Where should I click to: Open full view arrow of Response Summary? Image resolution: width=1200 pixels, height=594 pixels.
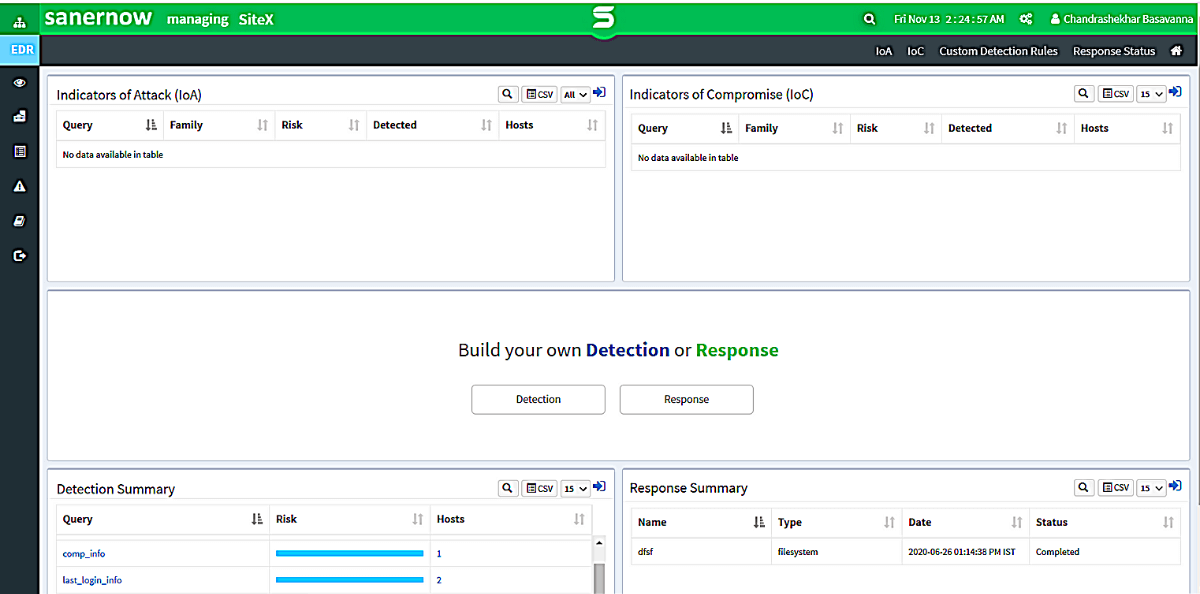tap(1175, 486)
